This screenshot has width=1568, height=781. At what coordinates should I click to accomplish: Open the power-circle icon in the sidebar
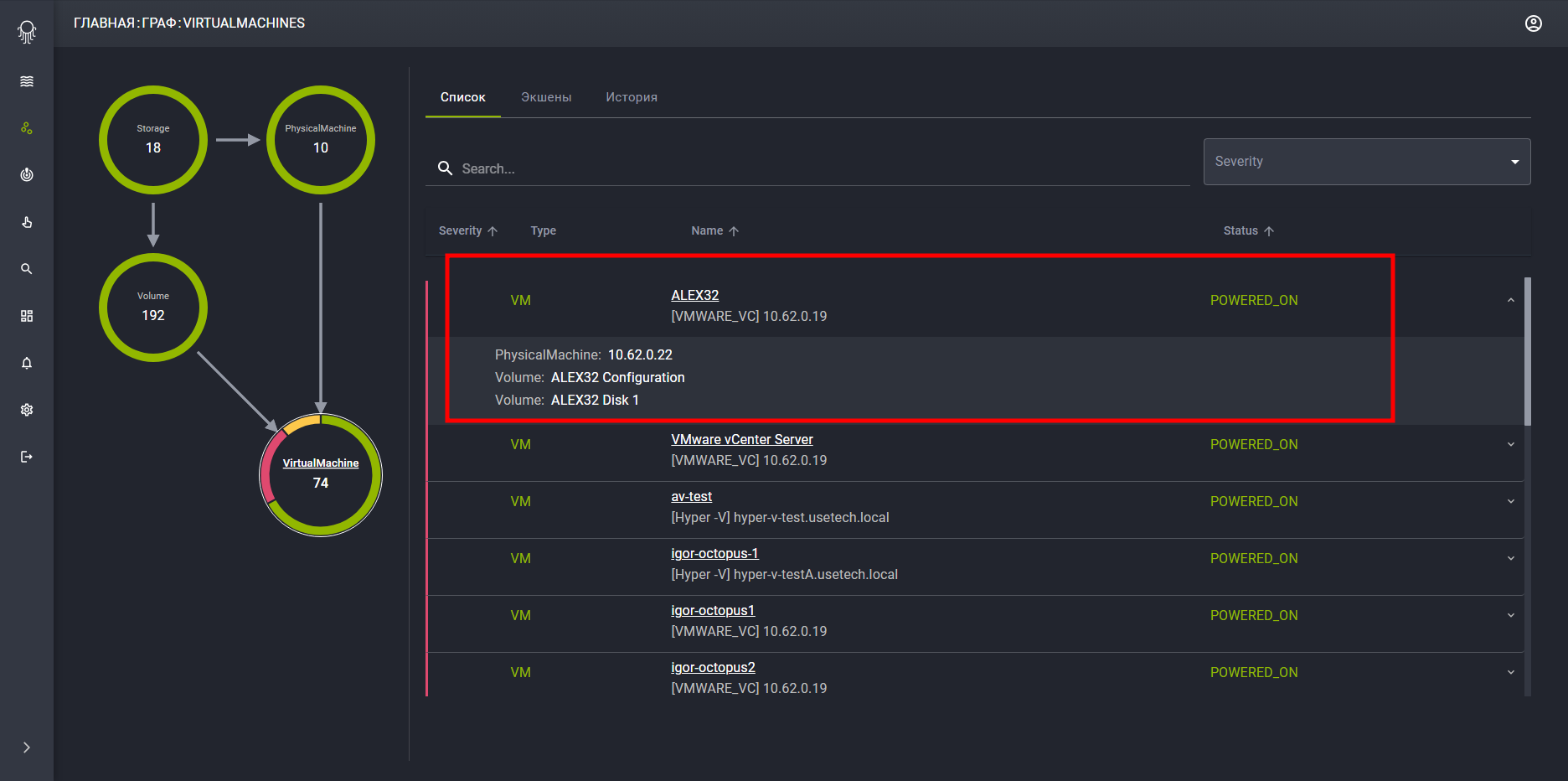27,175
